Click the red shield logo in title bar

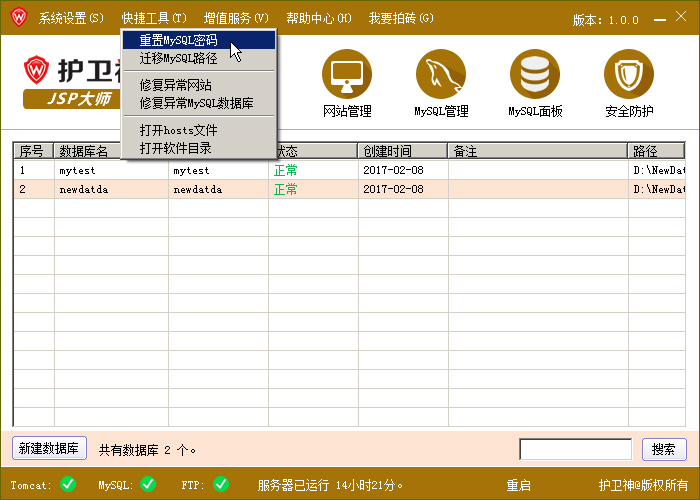click(x=19, y=17)
